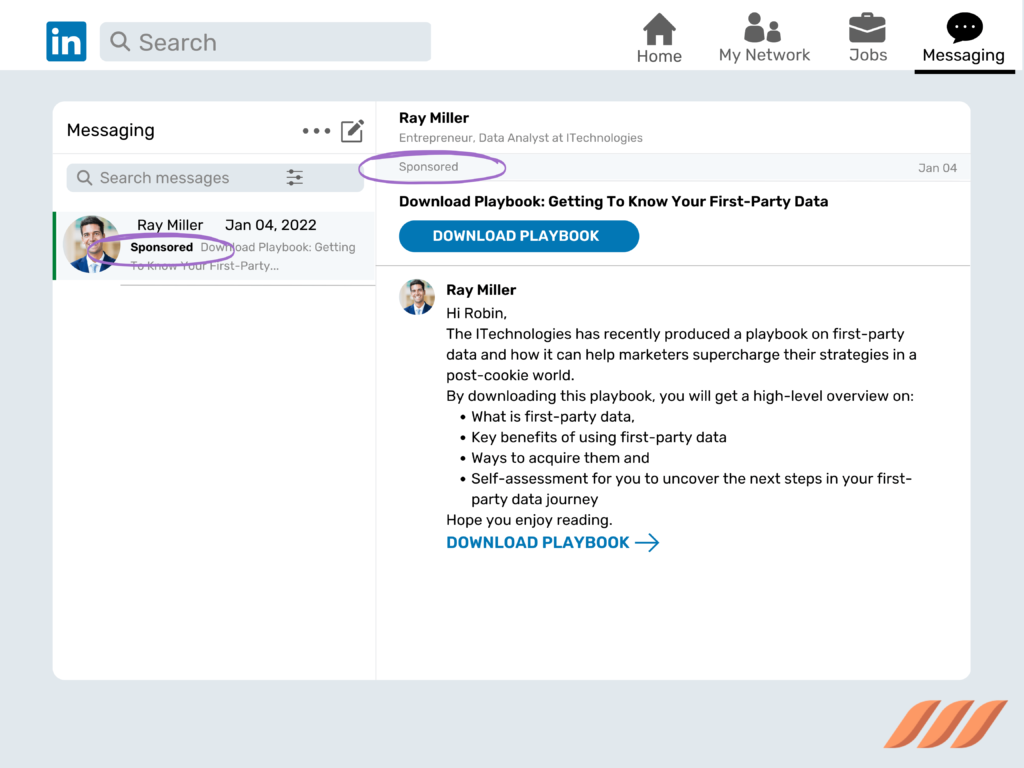
Task: Click the green unread indicator on the conversation
Action: (57, 243)
